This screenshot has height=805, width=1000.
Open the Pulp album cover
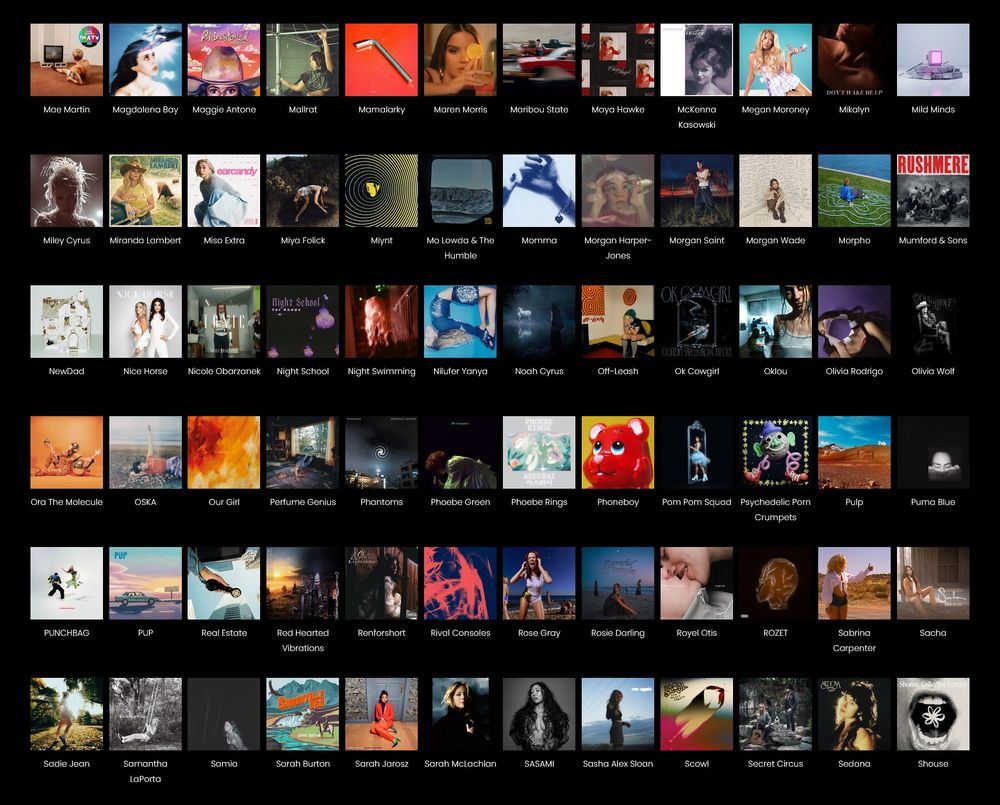pyautogui.click(x=854, y=452)
